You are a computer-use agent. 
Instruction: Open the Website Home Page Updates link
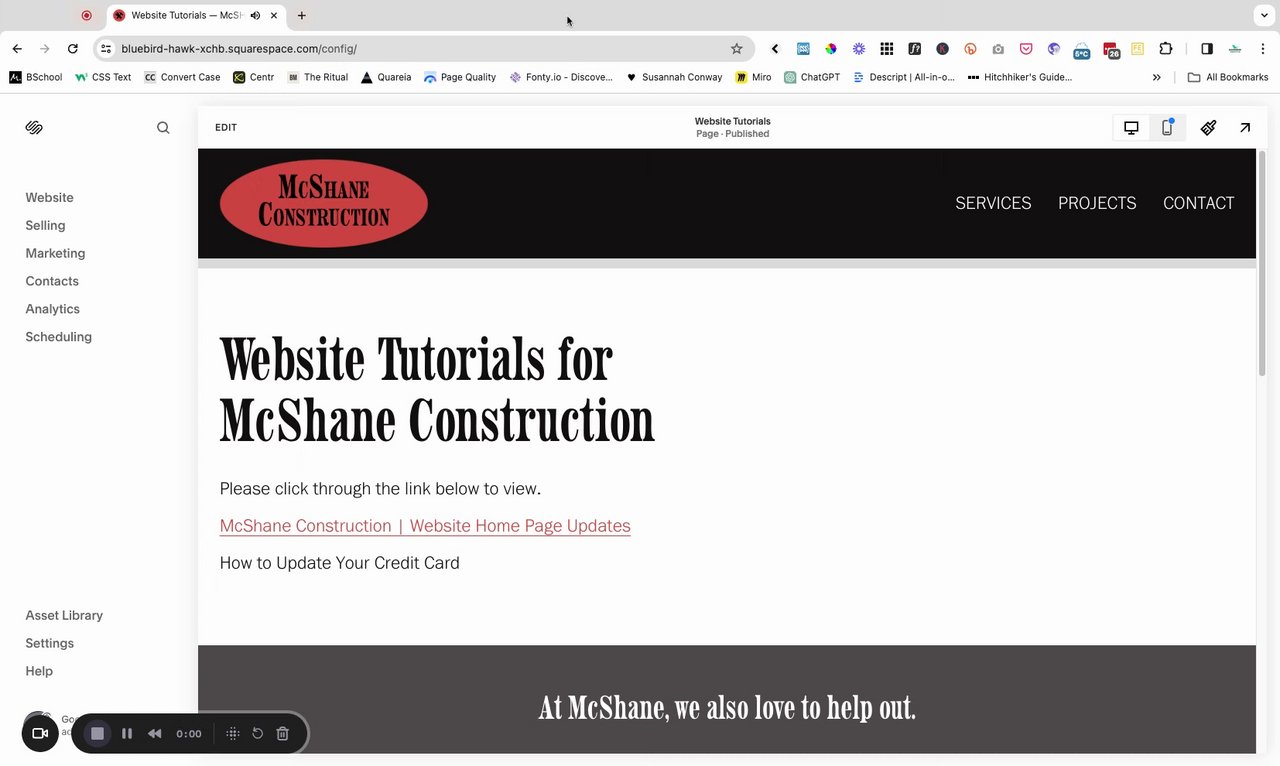point(425,526)
